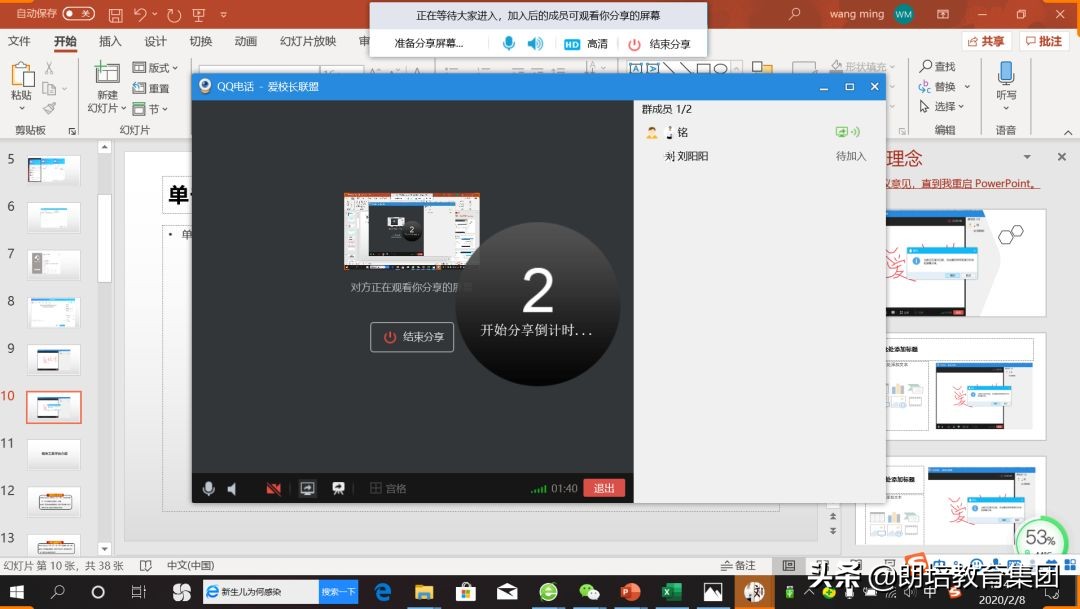Viewport: 1080px width, 609px height.
Task: Collapse the ribbon with the chevron arrow
Action: click(1067, 132)
